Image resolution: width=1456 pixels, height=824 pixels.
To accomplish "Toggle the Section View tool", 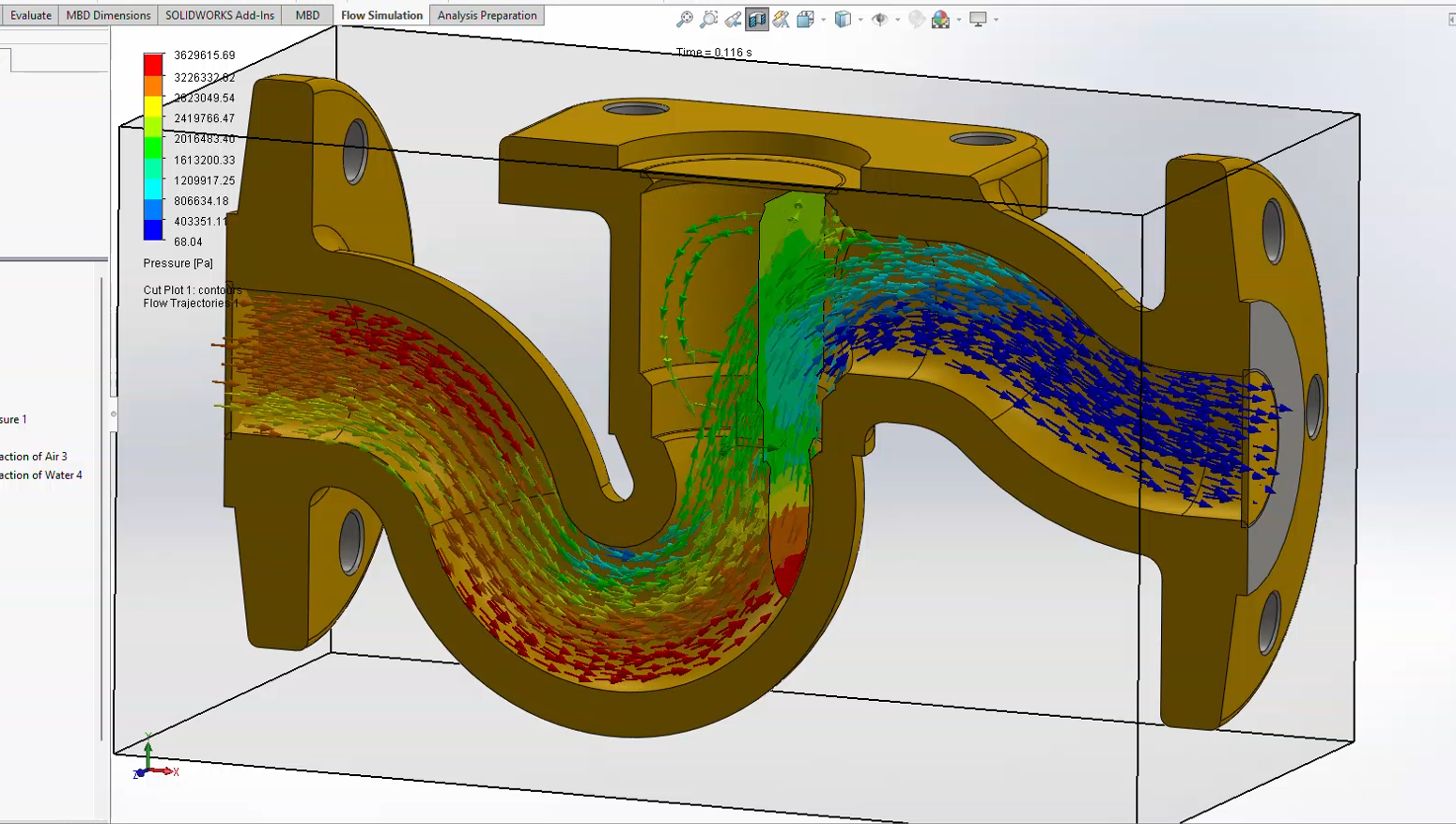I will tap(757, 19).
